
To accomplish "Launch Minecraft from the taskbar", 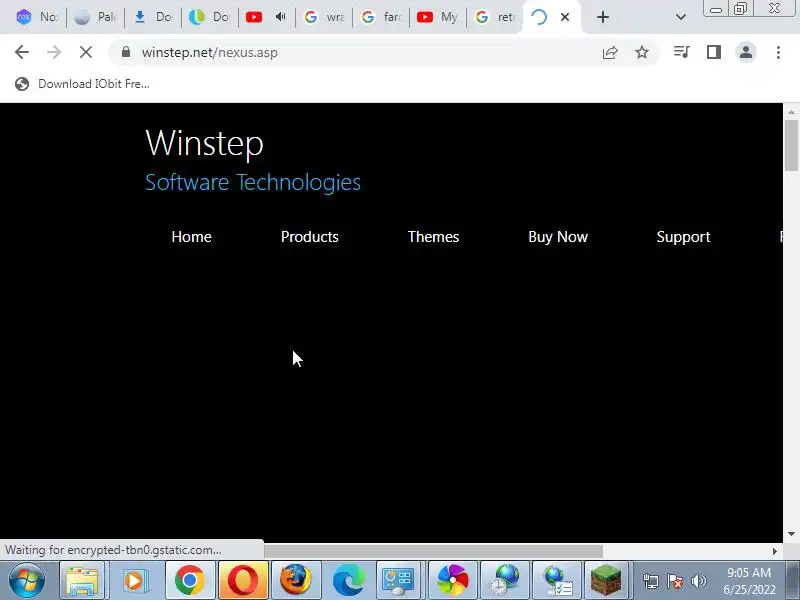I will (x=606, y=580).
